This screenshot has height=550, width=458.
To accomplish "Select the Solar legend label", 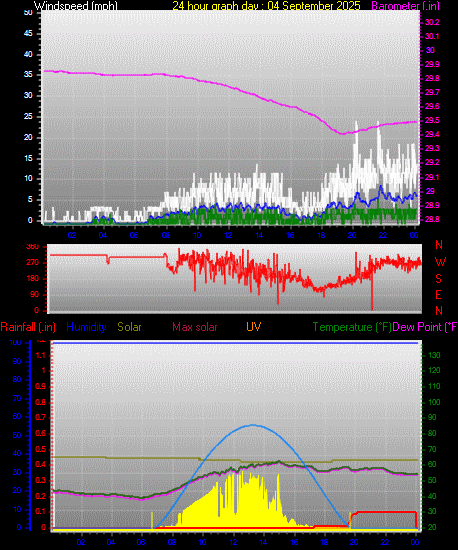I will (x=129, y=327).
